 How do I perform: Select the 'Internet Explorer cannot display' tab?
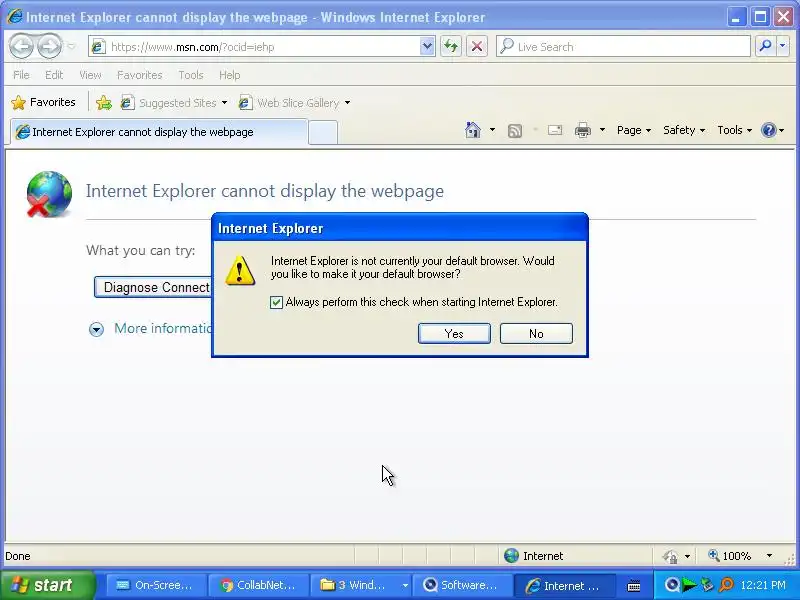[159, 132]
